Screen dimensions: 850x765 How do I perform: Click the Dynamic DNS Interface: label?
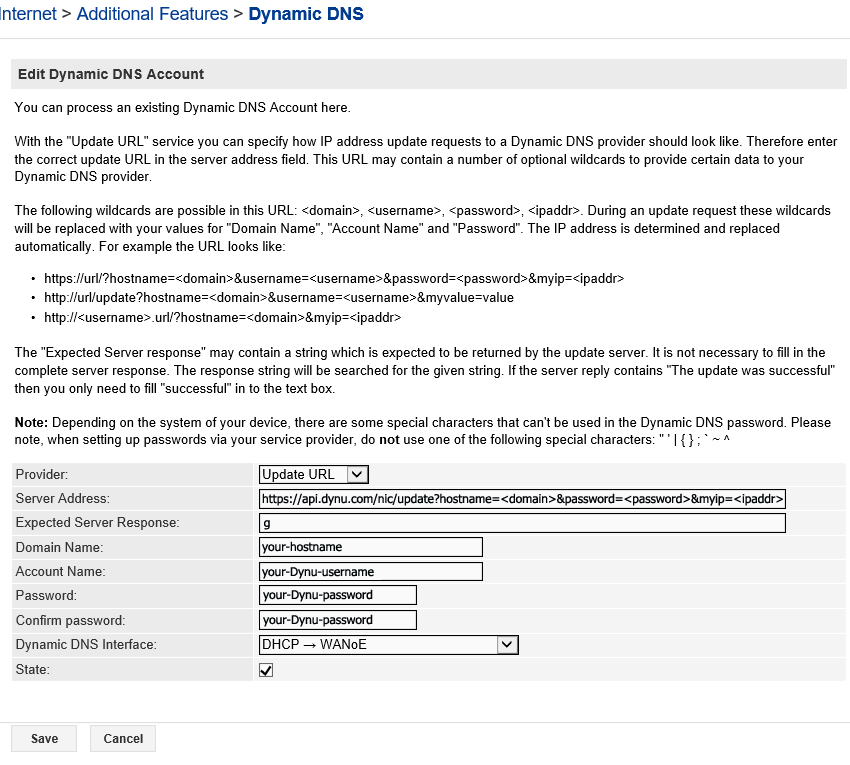(86, 645)
